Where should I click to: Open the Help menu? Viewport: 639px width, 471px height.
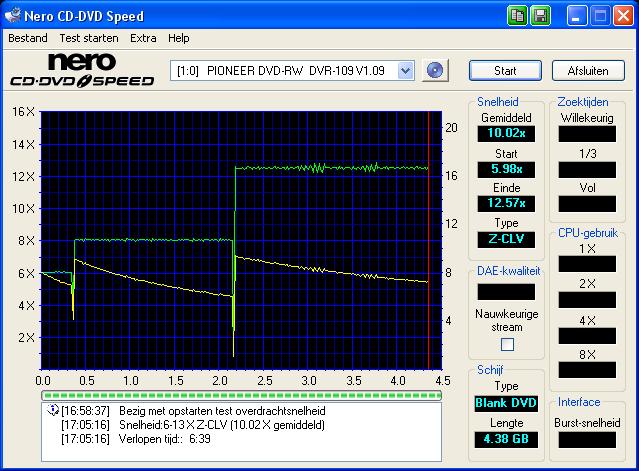pos(178,38)
